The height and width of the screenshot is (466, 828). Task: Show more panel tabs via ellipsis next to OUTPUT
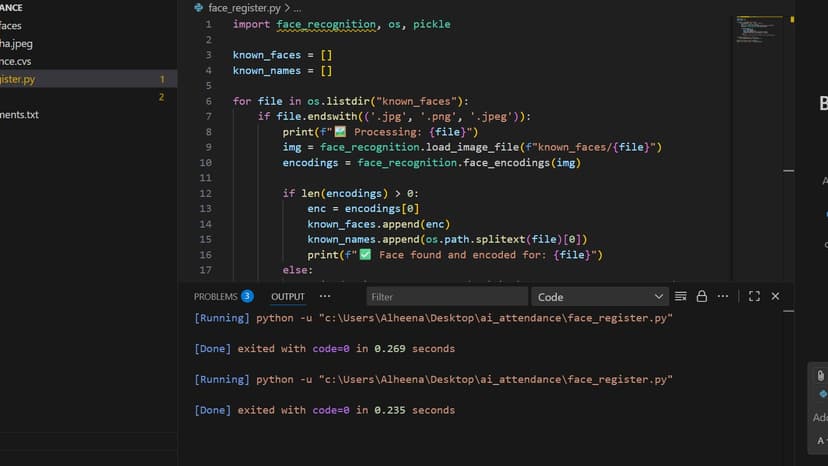(x=325, y=296)
